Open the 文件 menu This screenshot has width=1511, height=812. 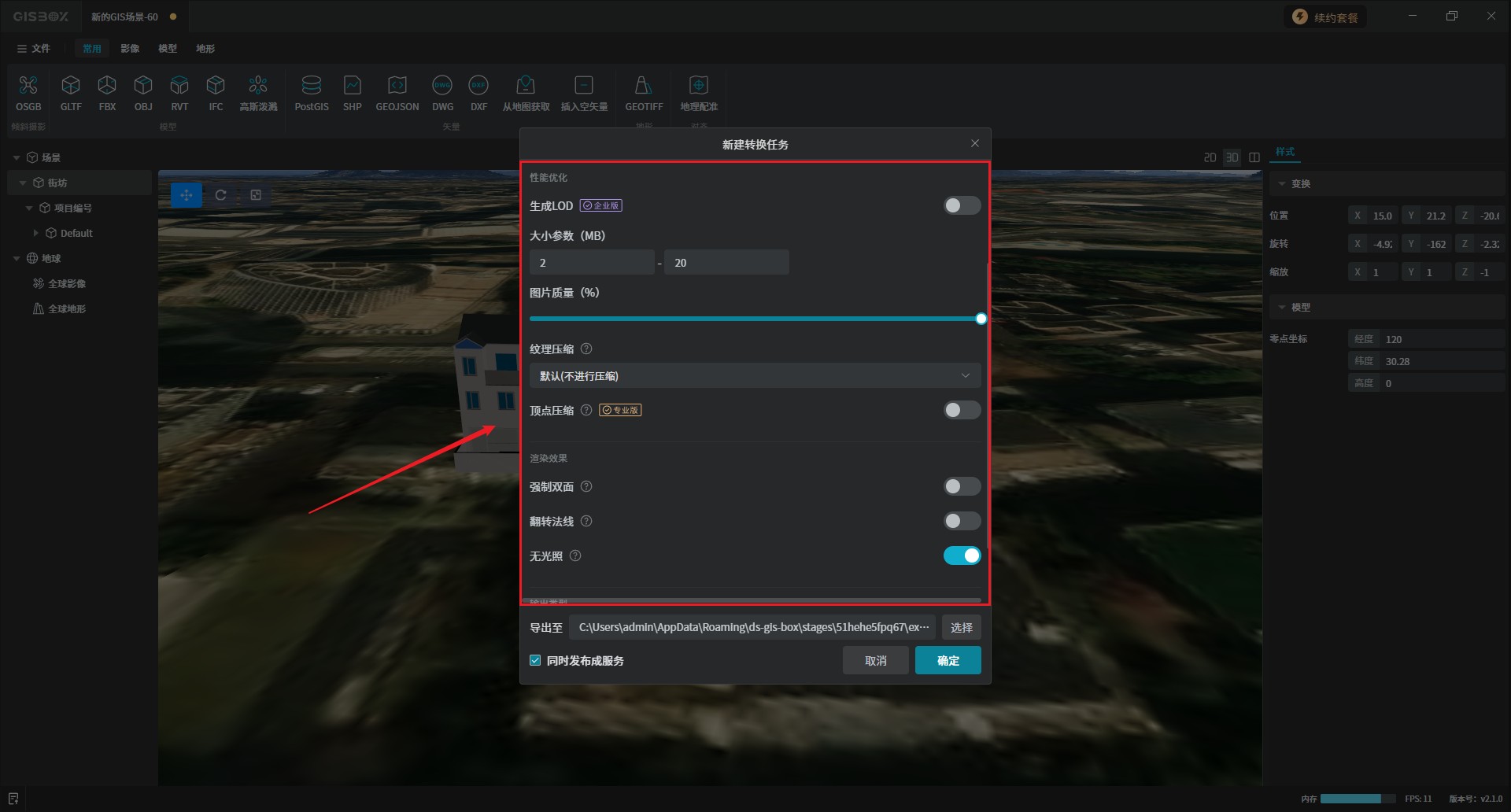coord(34,49)
